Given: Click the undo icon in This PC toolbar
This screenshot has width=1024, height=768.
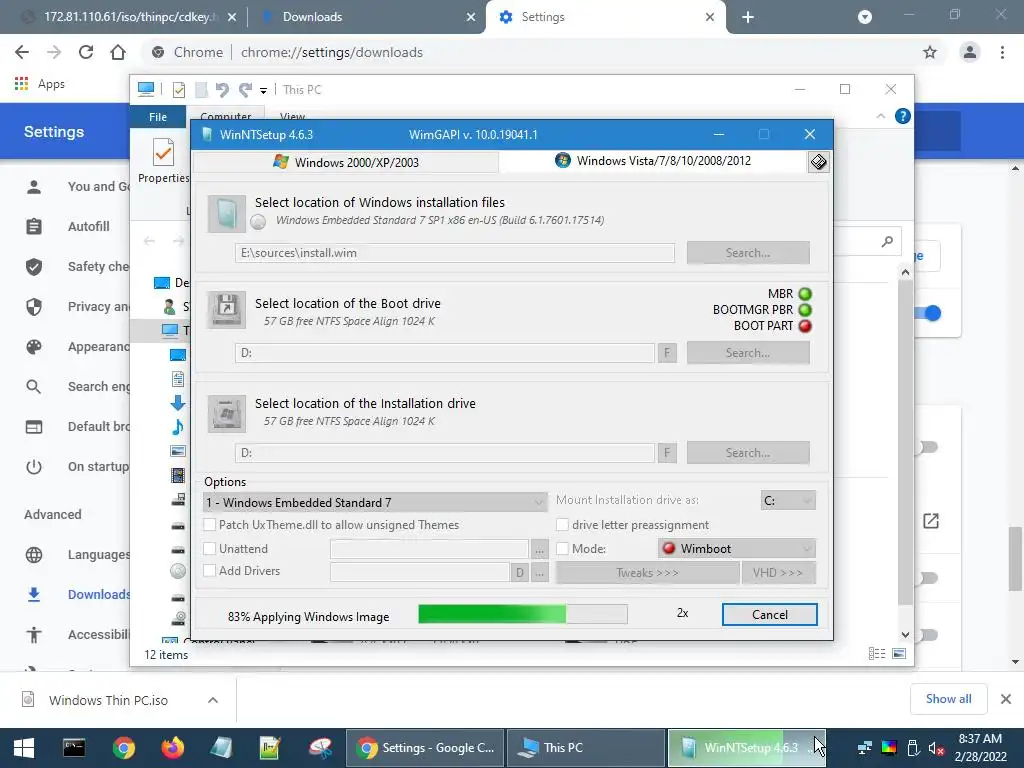Looking at the screenshot, I should pos(222,89).
